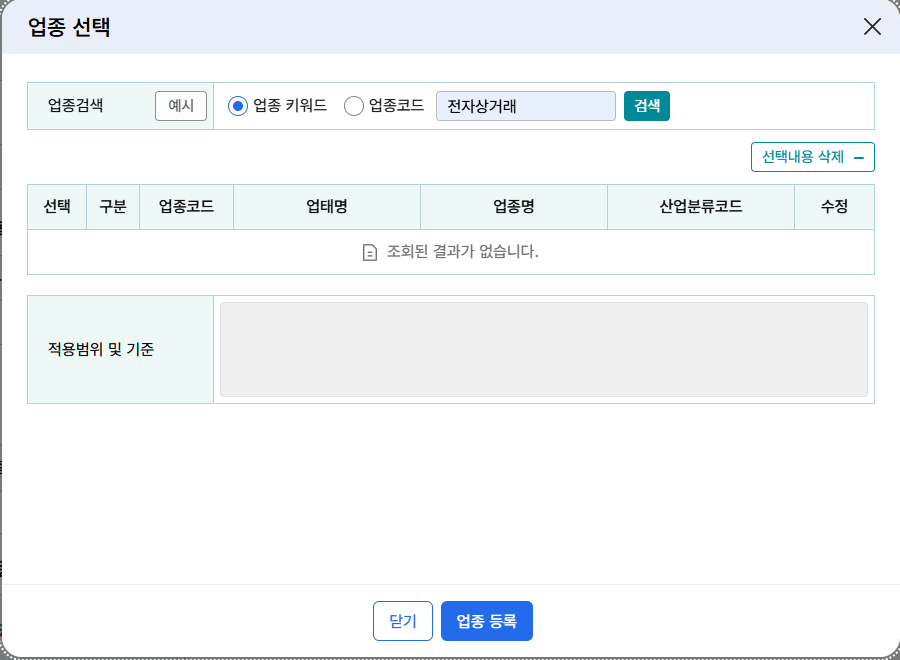
Task: Click the 업종검색 label
Action: pyautogui.click(x=75, y=106)
